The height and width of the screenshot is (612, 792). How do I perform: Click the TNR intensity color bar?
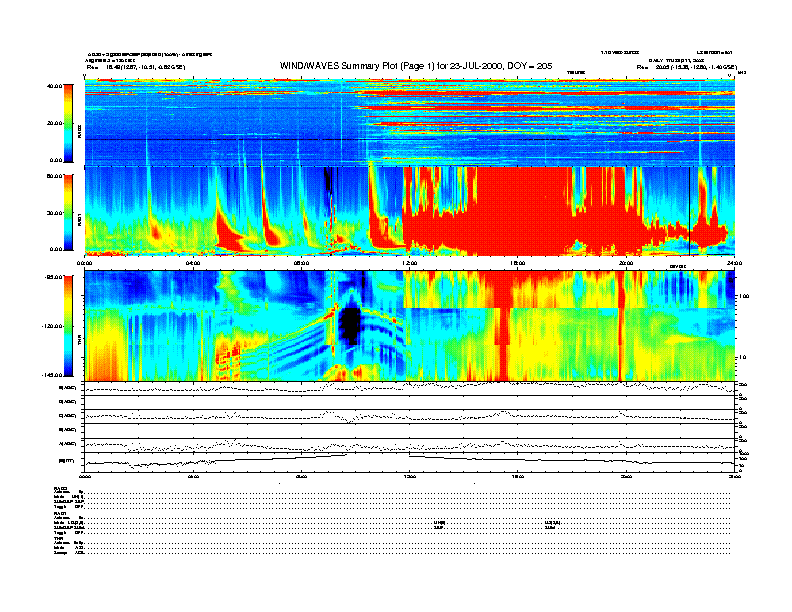coord(68,326)
